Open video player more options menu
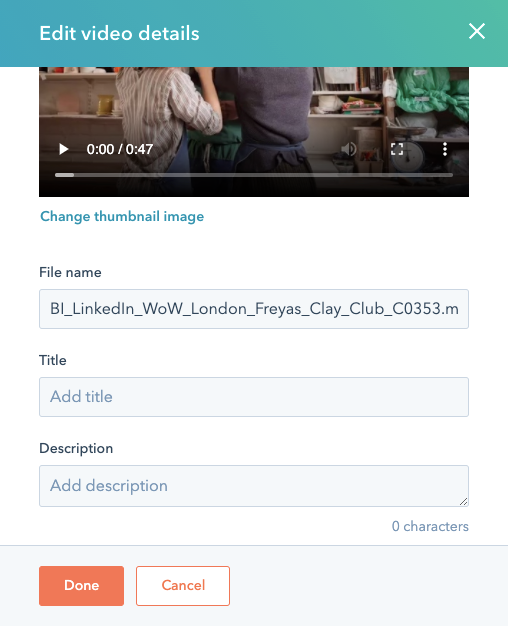The image size is (508, 626). click(x=445, y=149)
